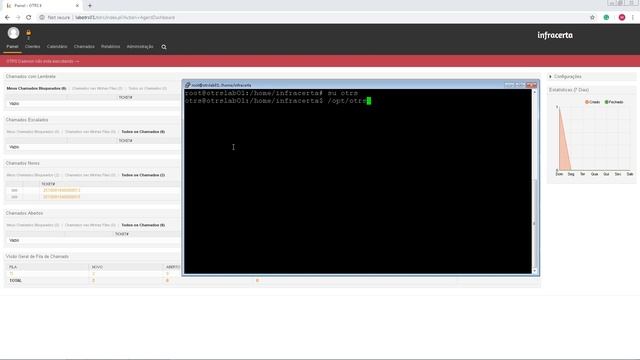Close the Painel - OTRS browser tab
This screenshot has height=360, width=640.
pyautogui.click(x=77, y=6)
